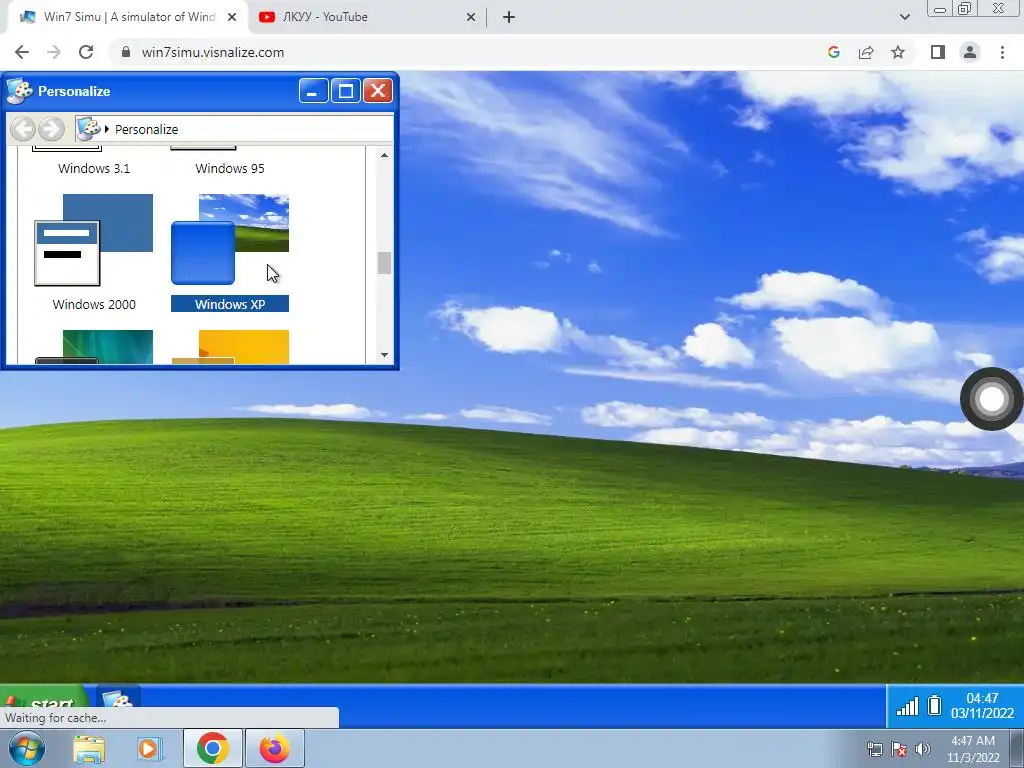
Task: Choose the teal Vista theme thumbnail
Action: click(x=94, y=347)
